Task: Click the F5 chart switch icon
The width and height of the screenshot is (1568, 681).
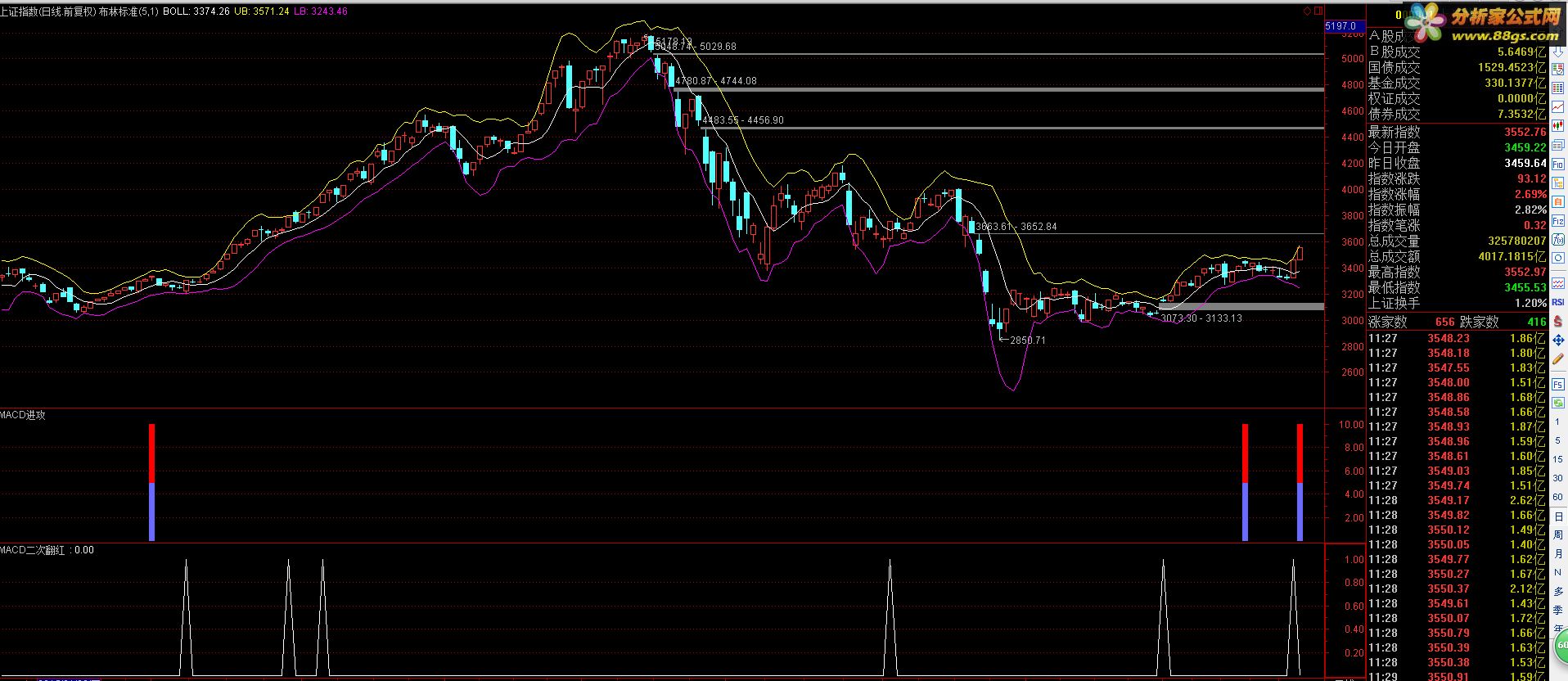Action: coord(1558,383)
